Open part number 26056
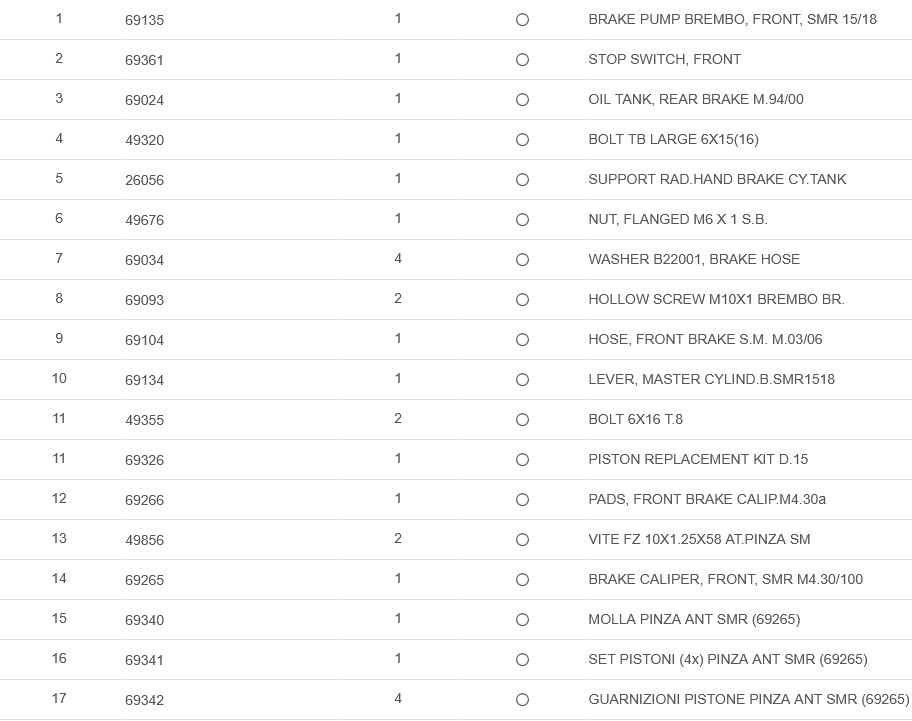This screenshot has width=912, height=721. click(144, 180)
